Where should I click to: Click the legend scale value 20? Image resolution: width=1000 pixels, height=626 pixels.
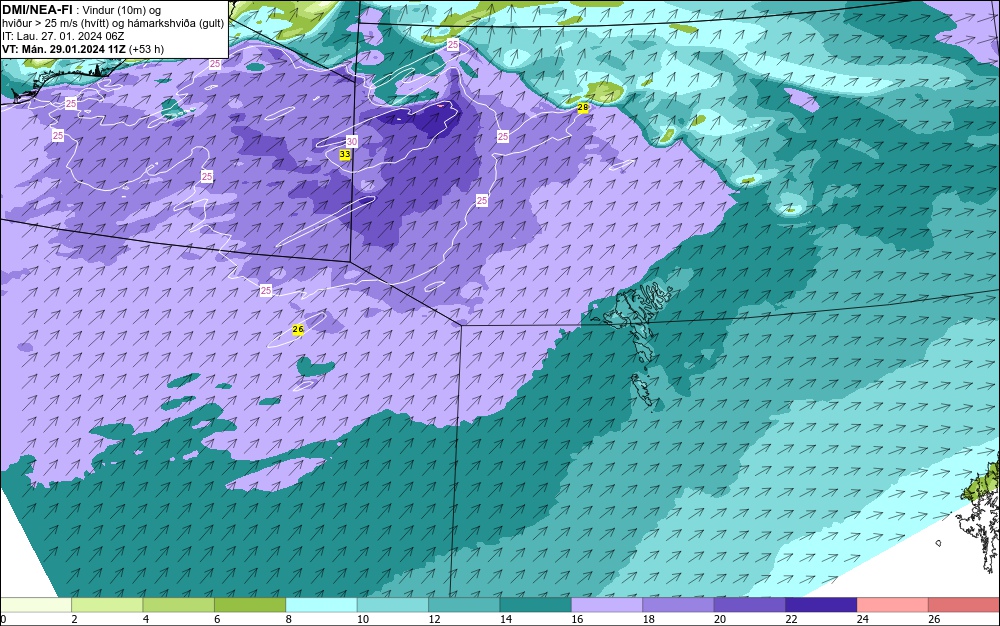(720, 619)
